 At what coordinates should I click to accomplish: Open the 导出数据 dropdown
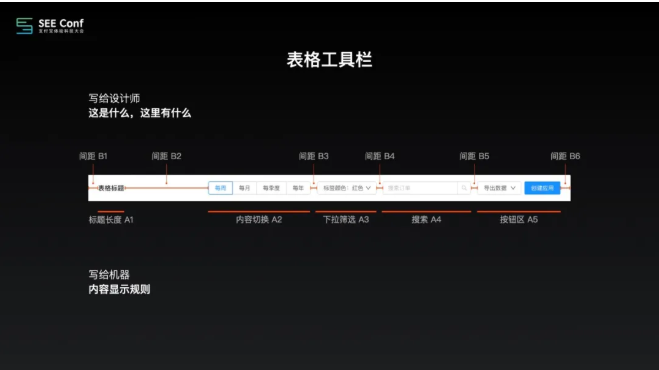(x=499, y=188)
